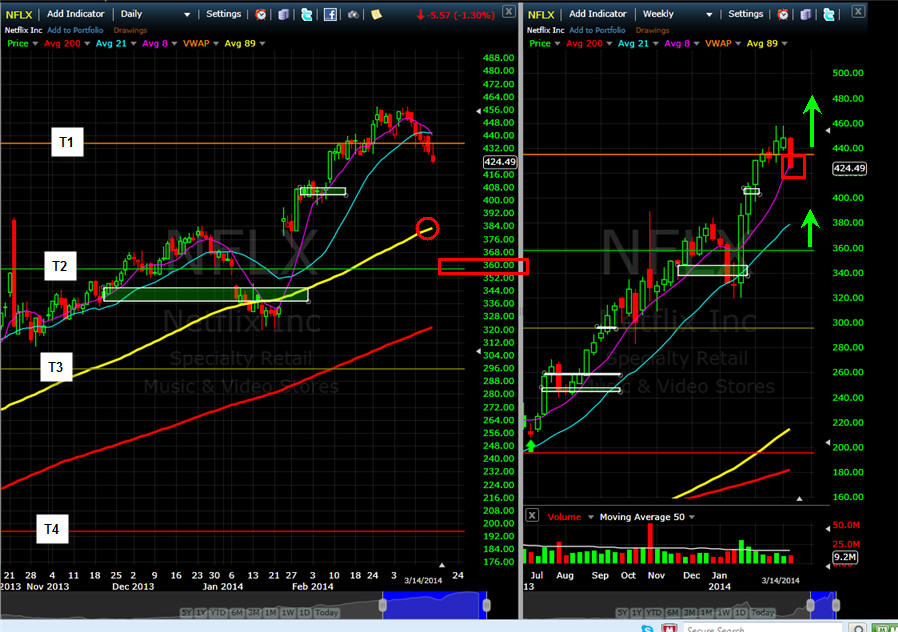The image size is (898, 632).
Task: Click Add Indicator on the daily chart
Action: (76, 14)
